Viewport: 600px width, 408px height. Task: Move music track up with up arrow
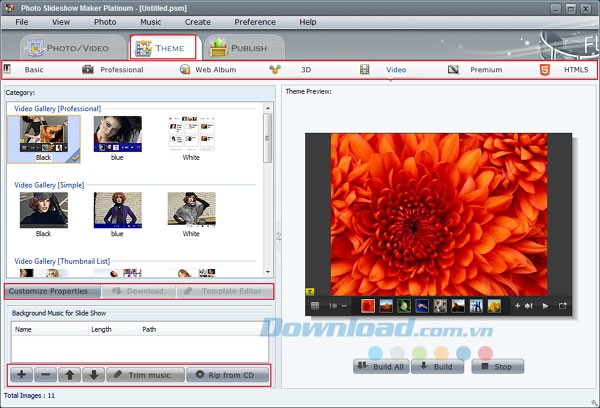[x=69, y=375]
